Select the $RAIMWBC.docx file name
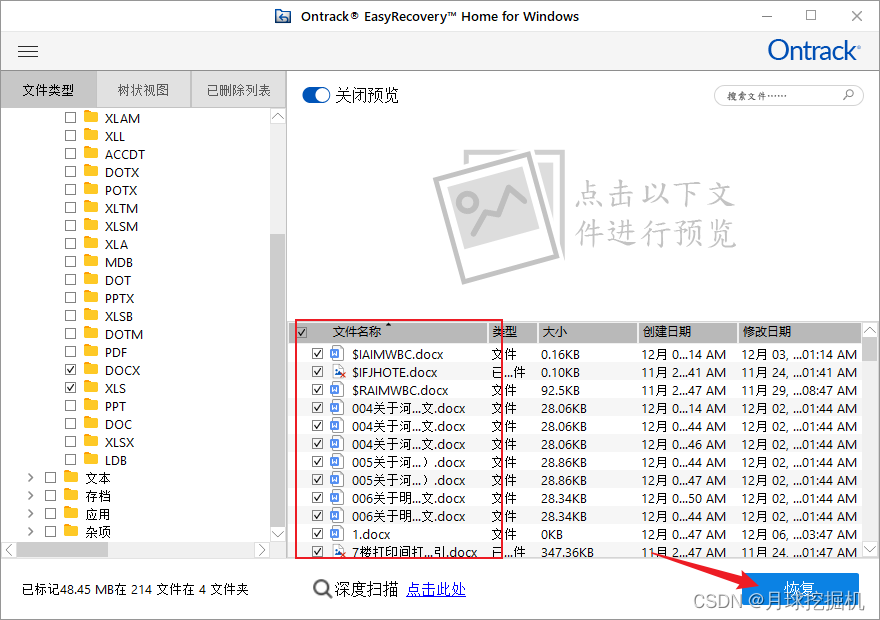Image resolution: width=880 pixels, height=620 pixels. (x=400, y=391)
